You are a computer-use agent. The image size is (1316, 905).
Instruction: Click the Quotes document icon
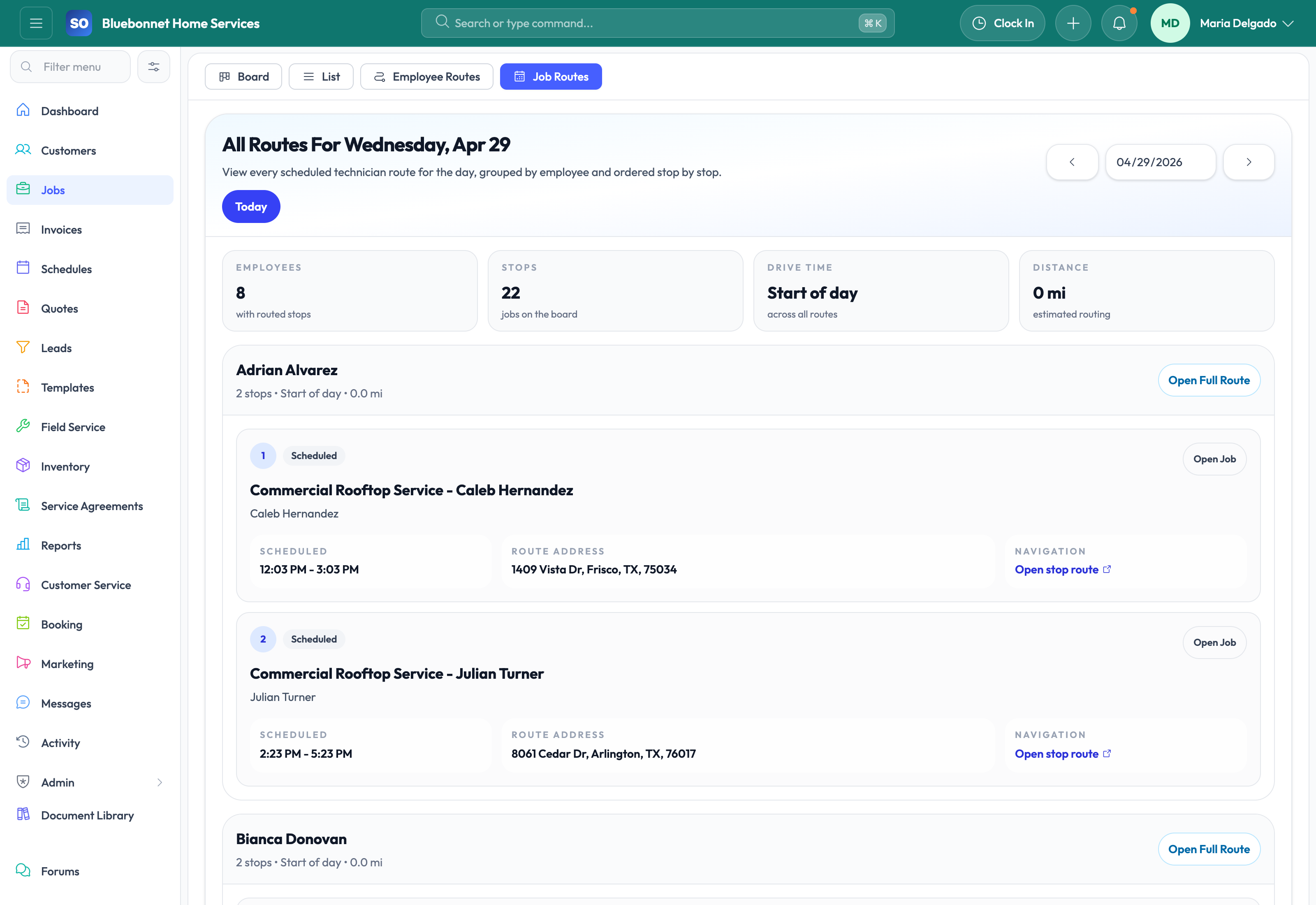[x=23, y=307]
